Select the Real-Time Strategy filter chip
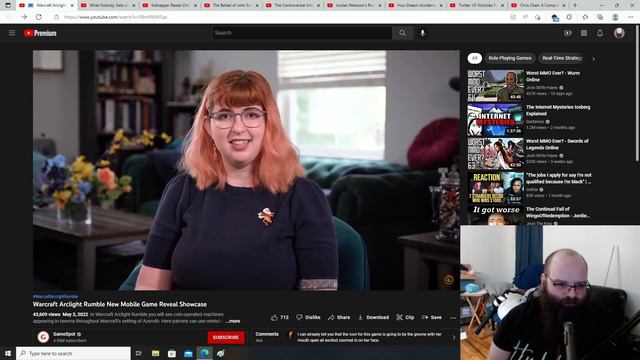Viewport: 640px width, 360px height. (561, 58)
